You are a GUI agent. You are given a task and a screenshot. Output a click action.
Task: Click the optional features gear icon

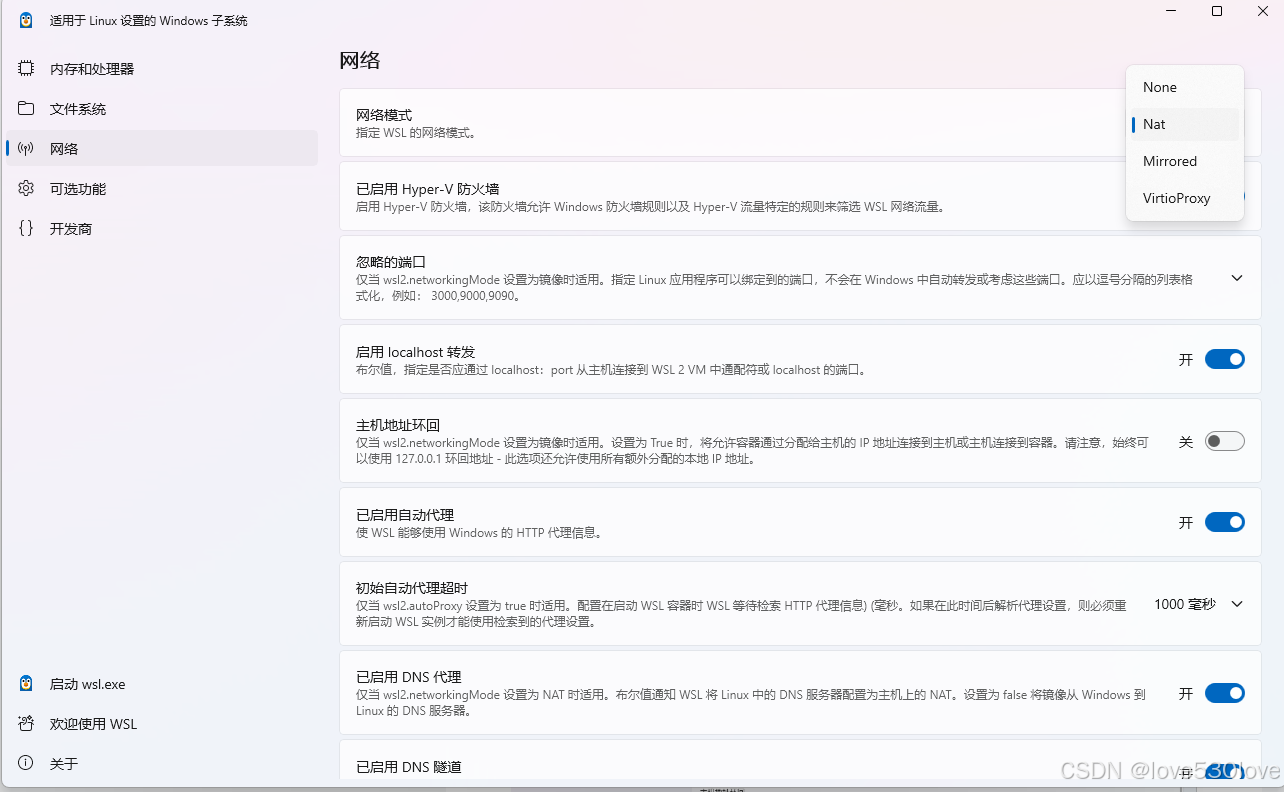(26, 189)
